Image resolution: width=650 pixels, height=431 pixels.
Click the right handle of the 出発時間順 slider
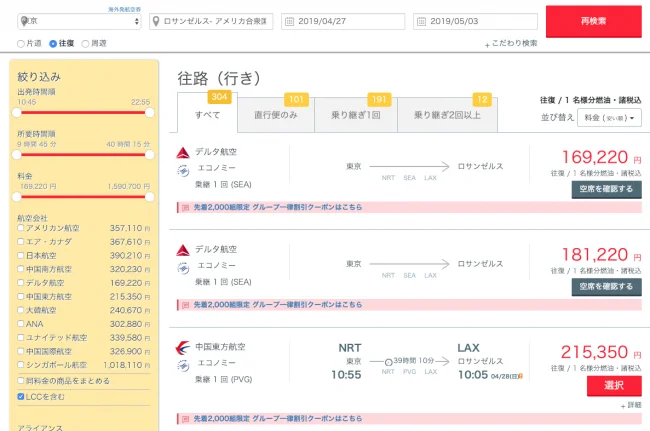(150, 112)
